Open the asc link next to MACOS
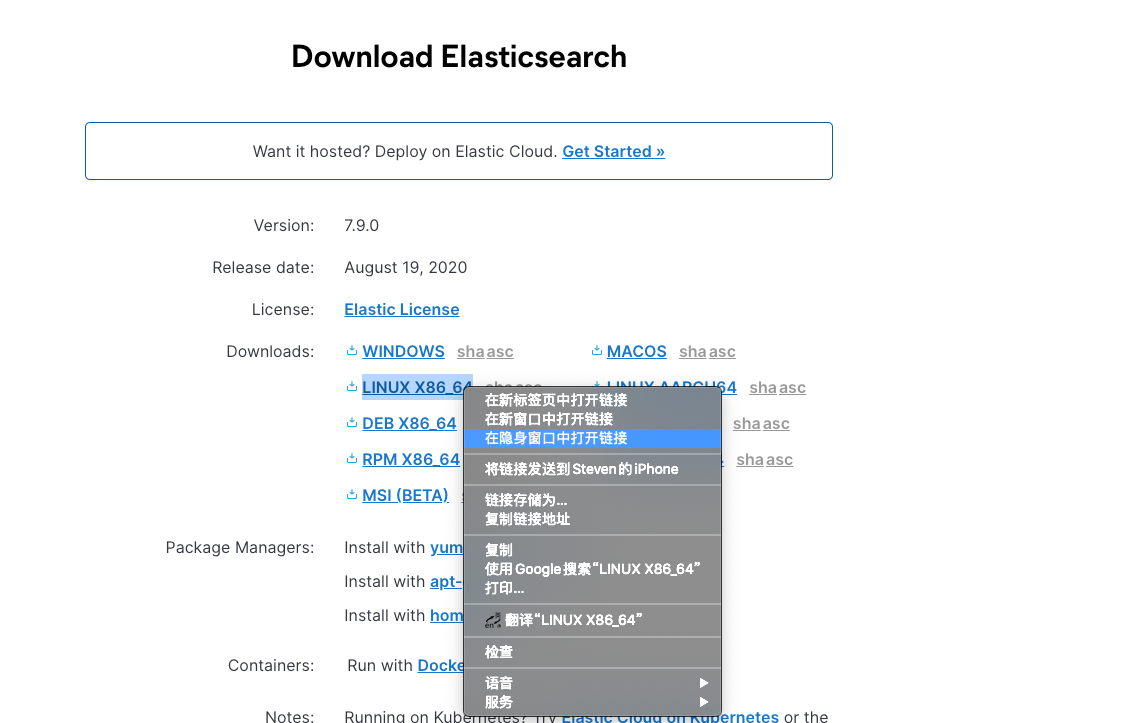The width and height of the screenshot is (1131, 723). click(722, 351)
